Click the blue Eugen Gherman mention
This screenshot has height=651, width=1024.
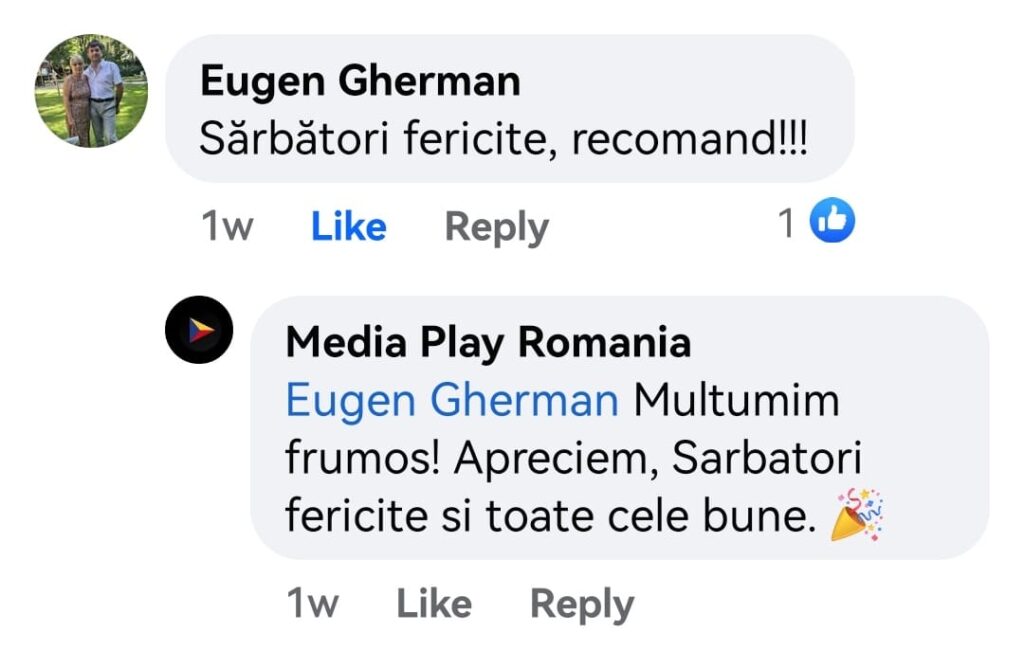point(452,401)
